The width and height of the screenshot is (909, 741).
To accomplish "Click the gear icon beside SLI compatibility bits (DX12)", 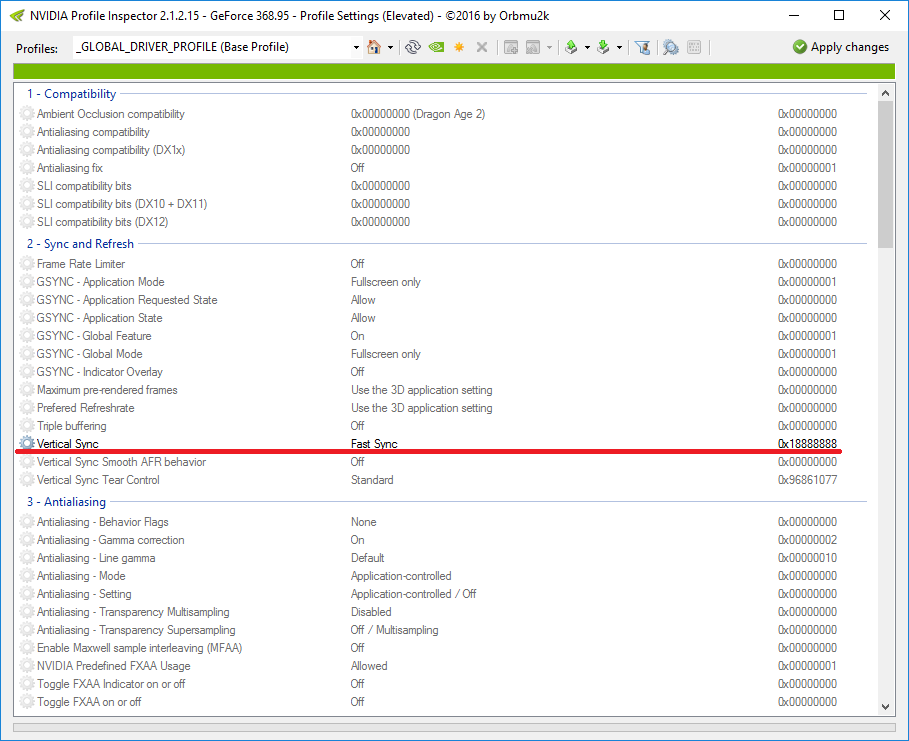I will (x=27, y=221).
